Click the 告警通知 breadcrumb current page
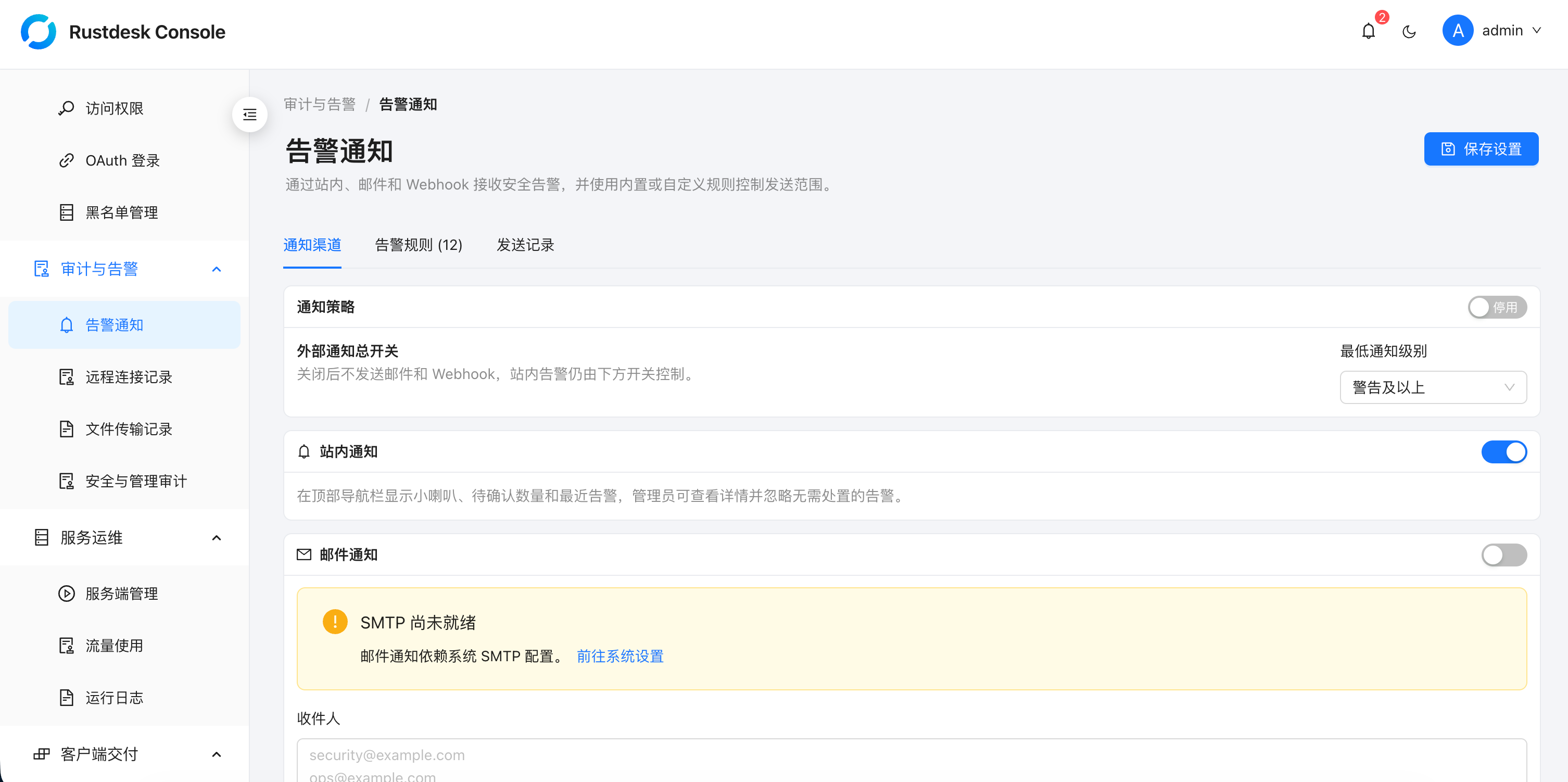Viewport: 1568px width, 782px height. [x=408, y=105]
